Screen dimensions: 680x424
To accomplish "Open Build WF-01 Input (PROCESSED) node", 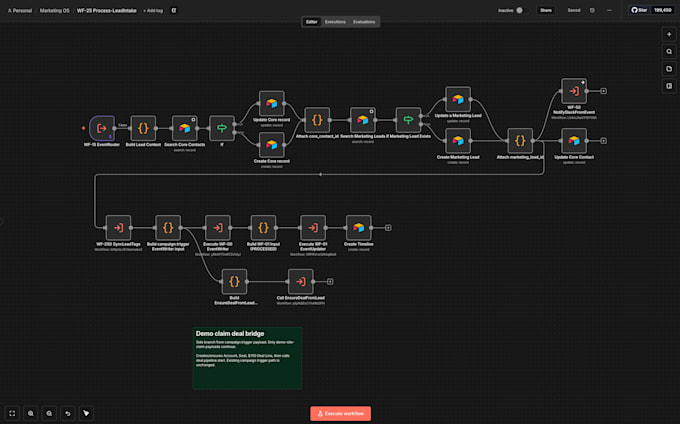I will [263, 228].
